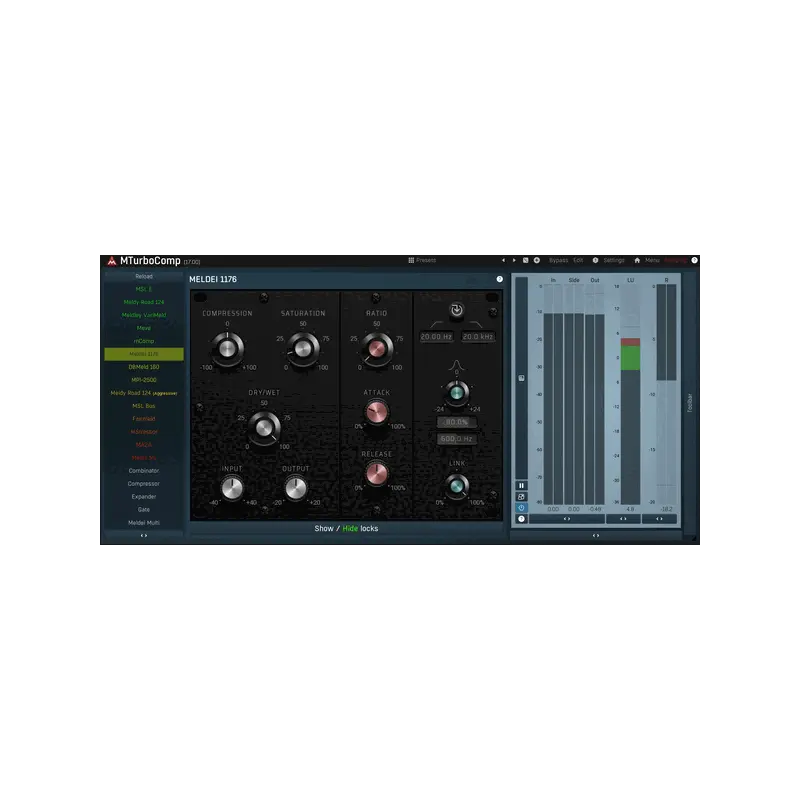Click the 600.0 Hz field
Screen dimensions: 800x800
tap(456, 439)
